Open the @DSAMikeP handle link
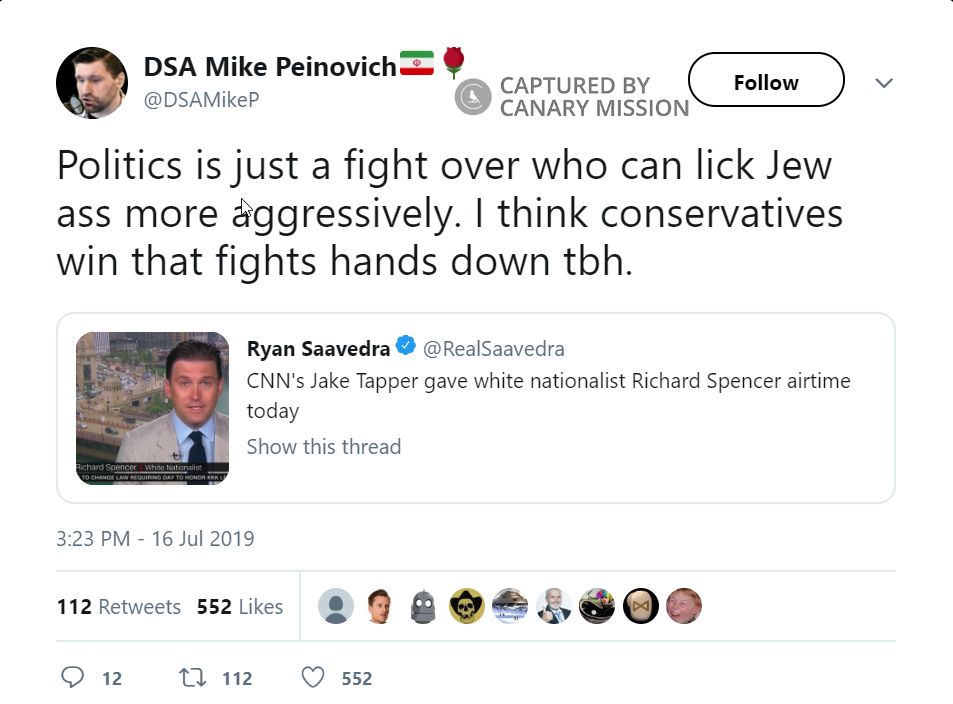Screen dimensions: 953x704 [x=201, y=100]
